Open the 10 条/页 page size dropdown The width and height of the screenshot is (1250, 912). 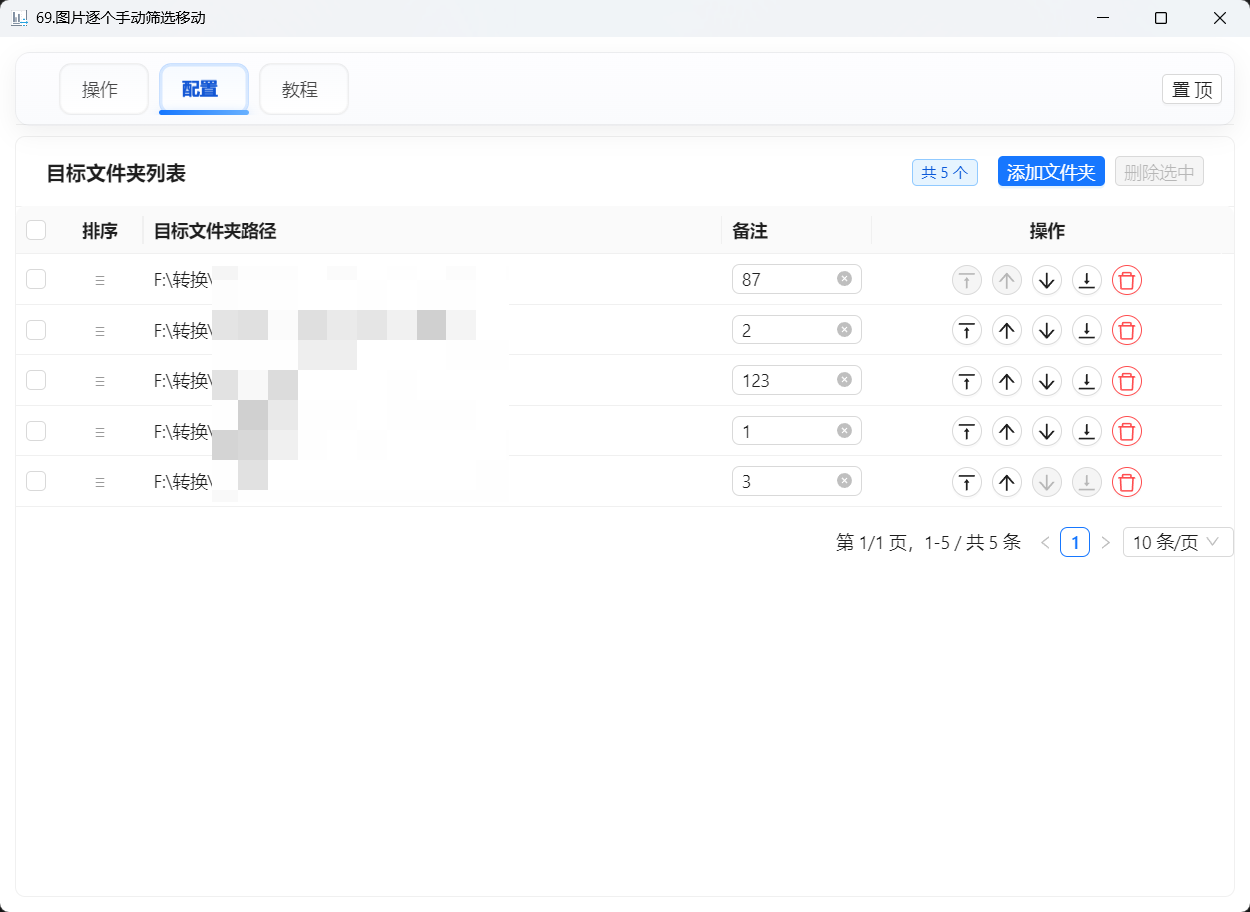point(1177,542)
